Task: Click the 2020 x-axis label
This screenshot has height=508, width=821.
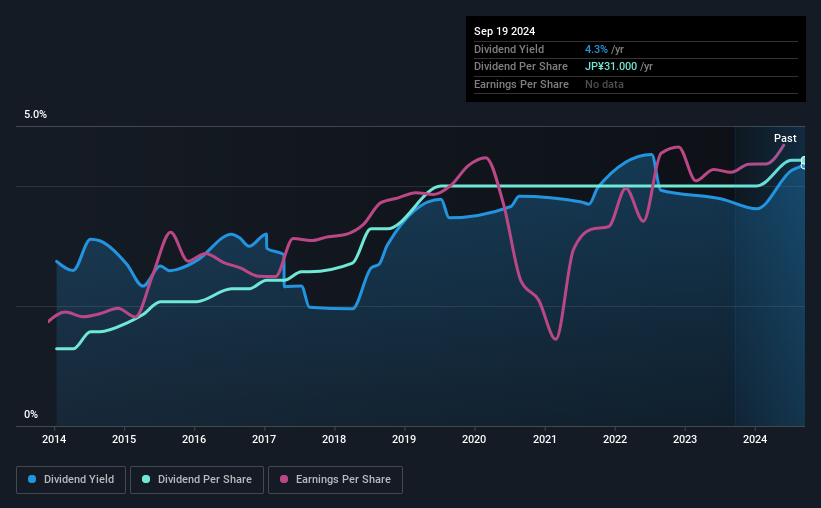Action: point(474,439)
